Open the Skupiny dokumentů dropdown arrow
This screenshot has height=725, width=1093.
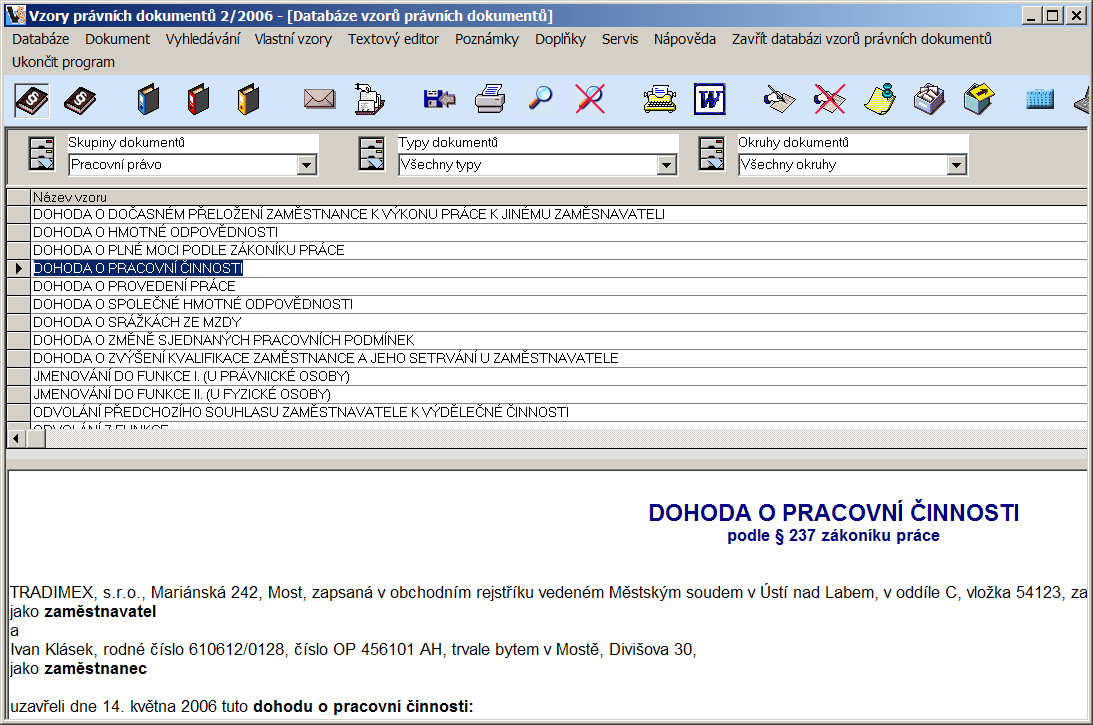pos(306,165)
